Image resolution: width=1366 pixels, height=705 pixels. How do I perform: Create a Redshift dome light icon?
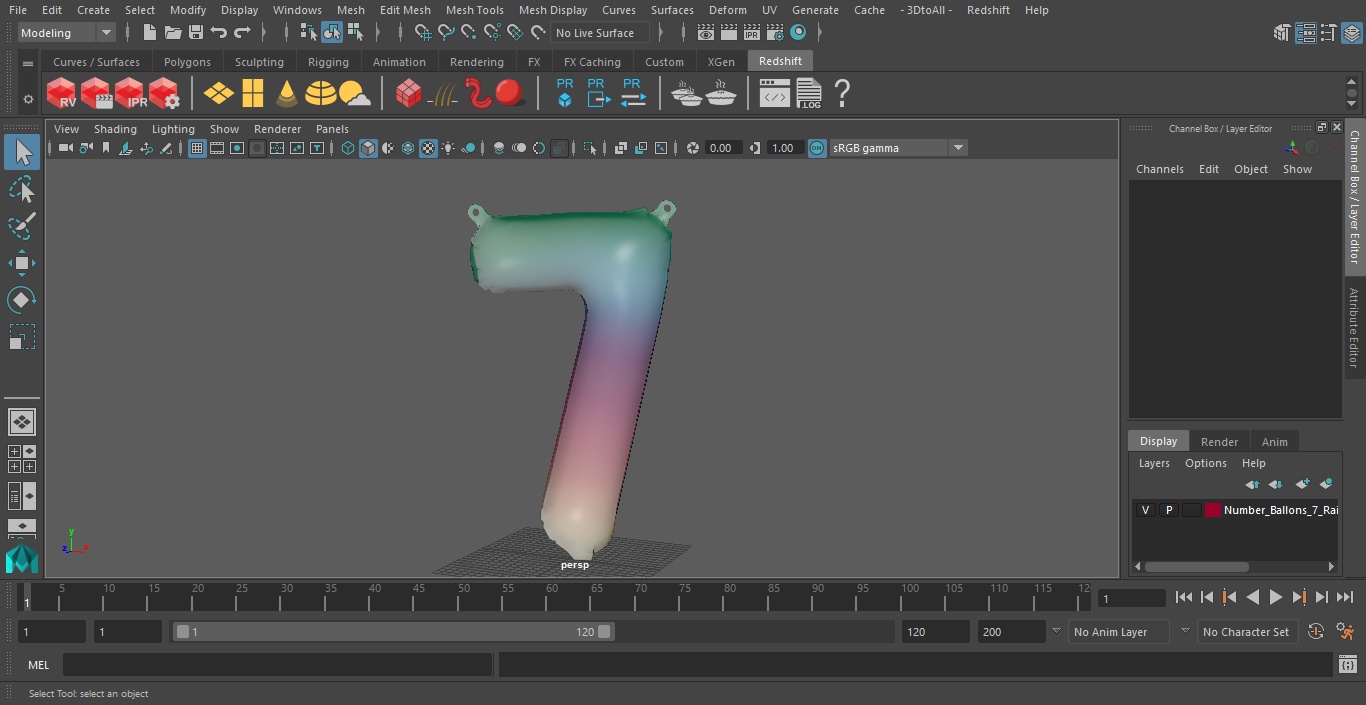pos(320,93)
